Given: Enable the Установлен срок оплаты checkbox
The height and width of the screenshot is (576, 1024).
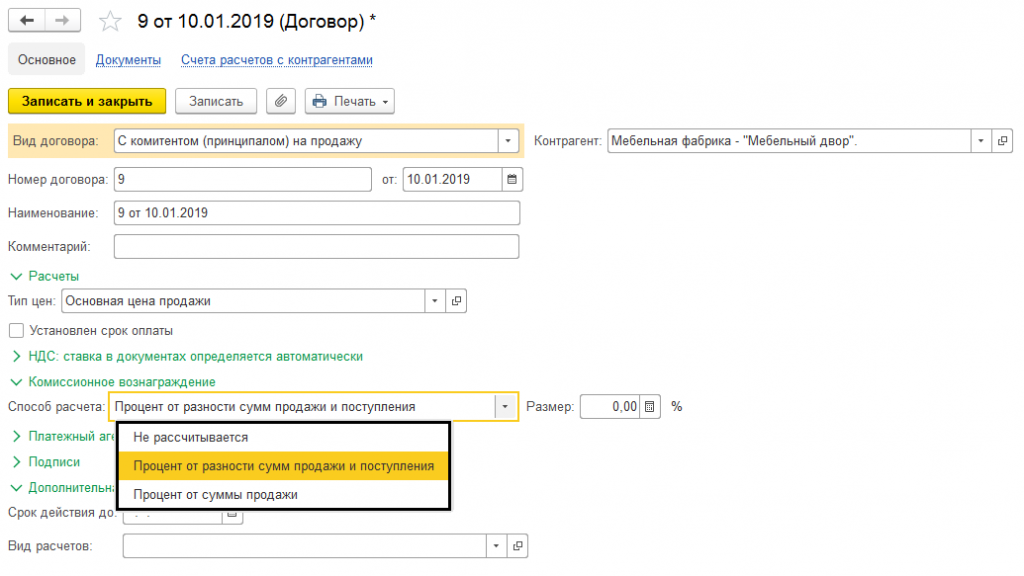Looking at the screenshot, I should [x=15, y=331].
